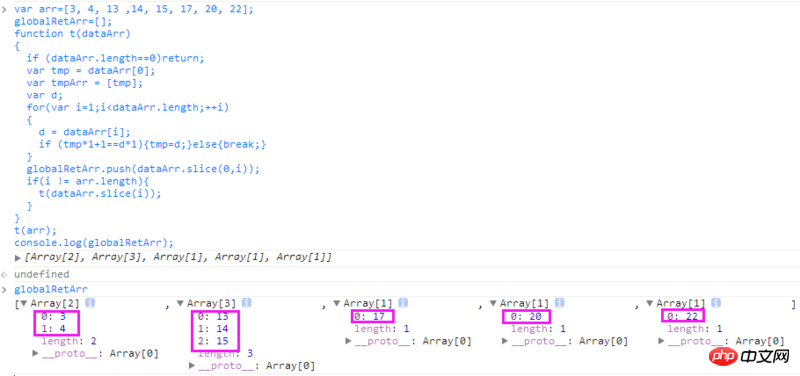
Task: Expand the logged [Array[2], Array[3]...] summary line
Action: click(18, 258)
